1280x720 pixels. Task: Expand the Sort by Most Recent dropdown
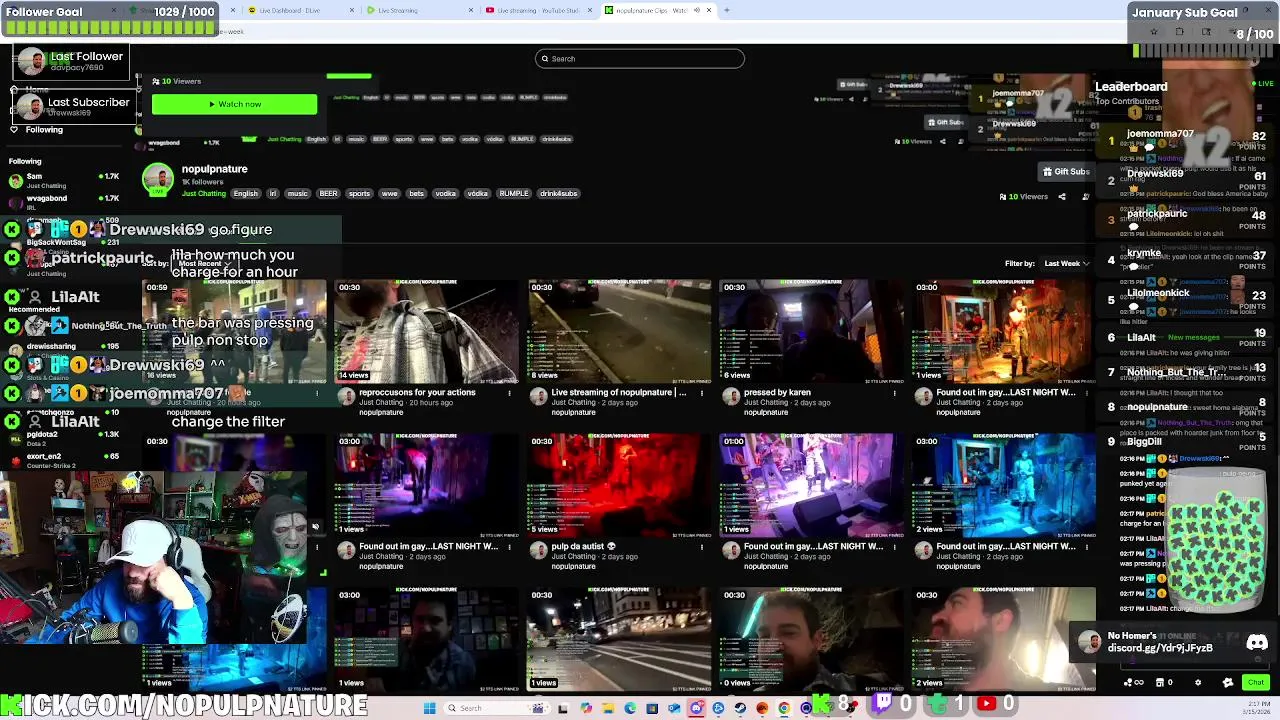click(205, 264)
